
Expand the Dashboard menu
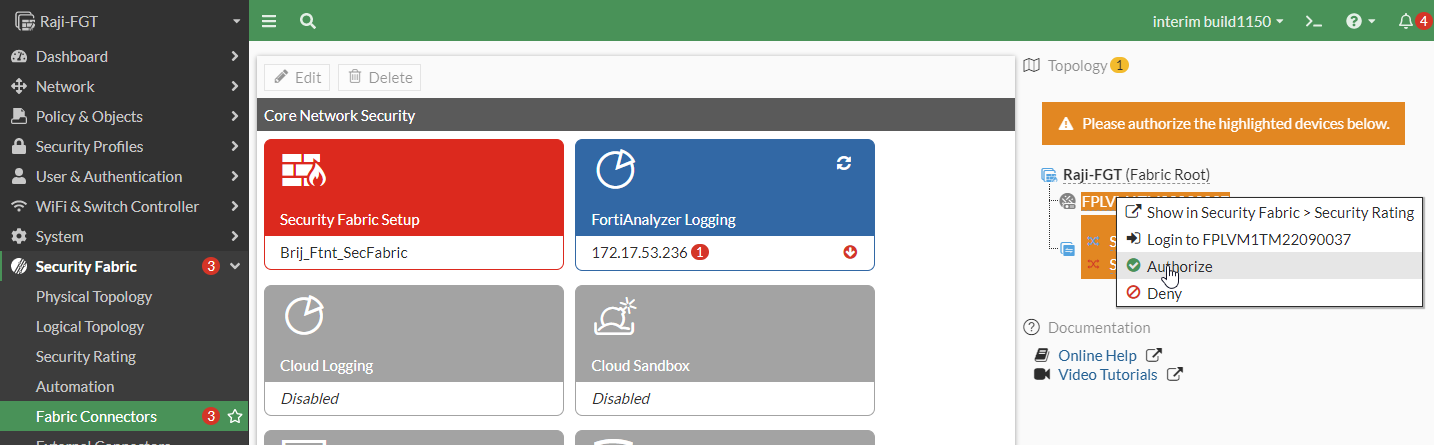(124, 56)
